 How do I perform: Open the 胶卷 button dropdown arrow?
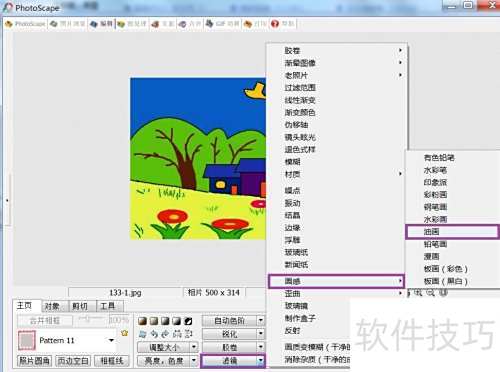[261, 347]
